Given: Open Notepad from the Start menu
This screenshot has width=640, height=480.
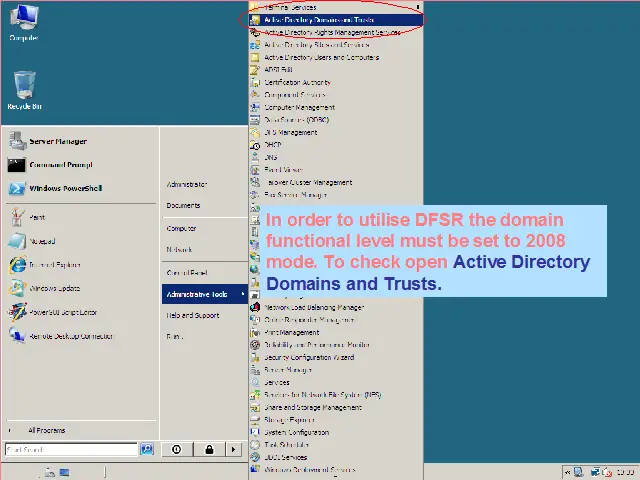Looking at the screenshot, I should 81,241.
